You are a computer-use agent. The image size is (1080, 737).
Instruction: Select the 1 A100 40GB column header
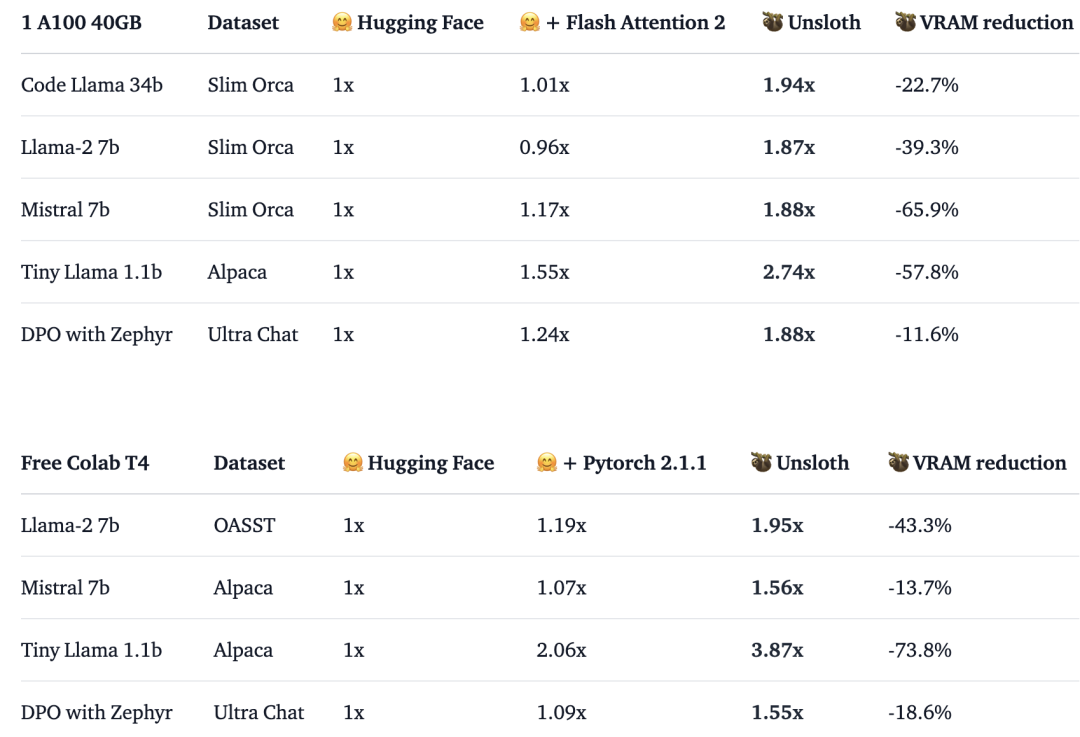[x=81, y=22]
